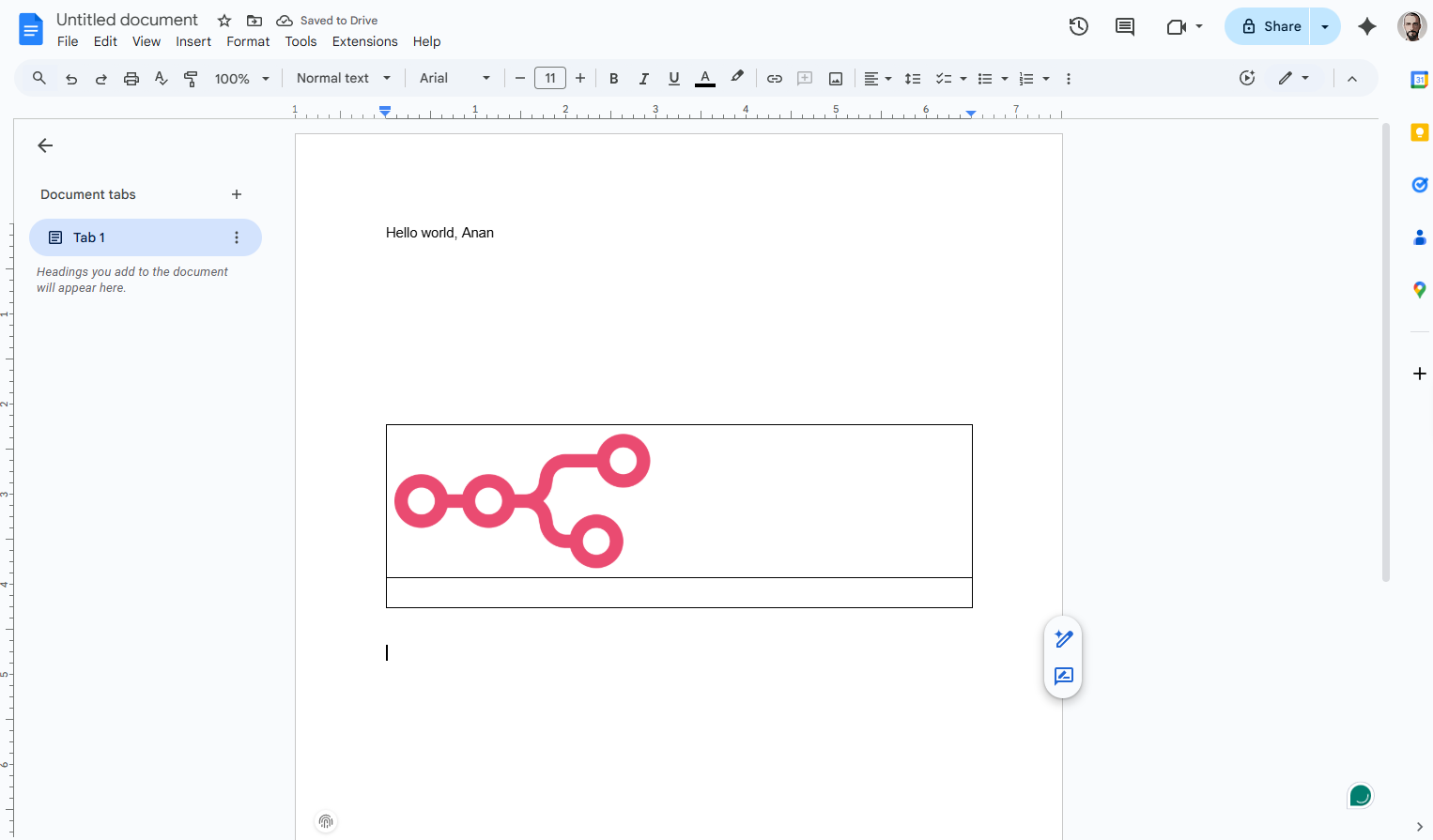1433x840 pixels.
Task: Print the document
Action: (131, 79)
